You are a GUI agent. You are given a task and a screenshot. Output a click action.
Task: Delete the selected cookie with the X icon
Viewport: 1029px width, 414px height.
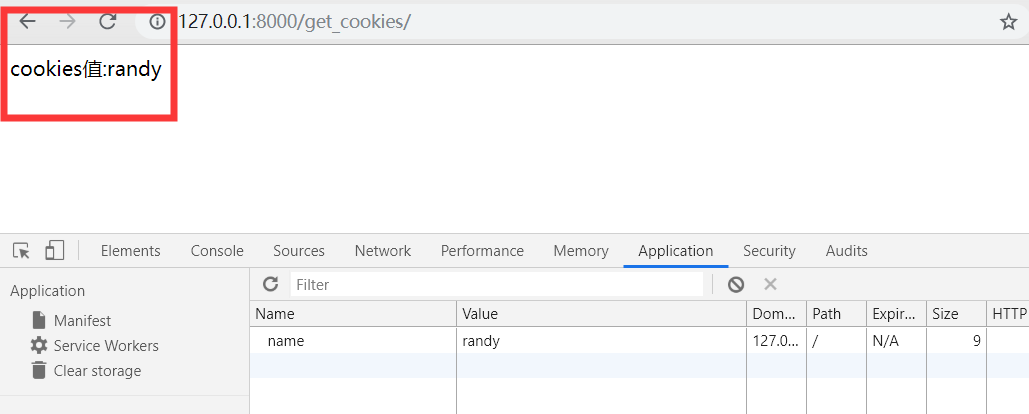[770, 284]
